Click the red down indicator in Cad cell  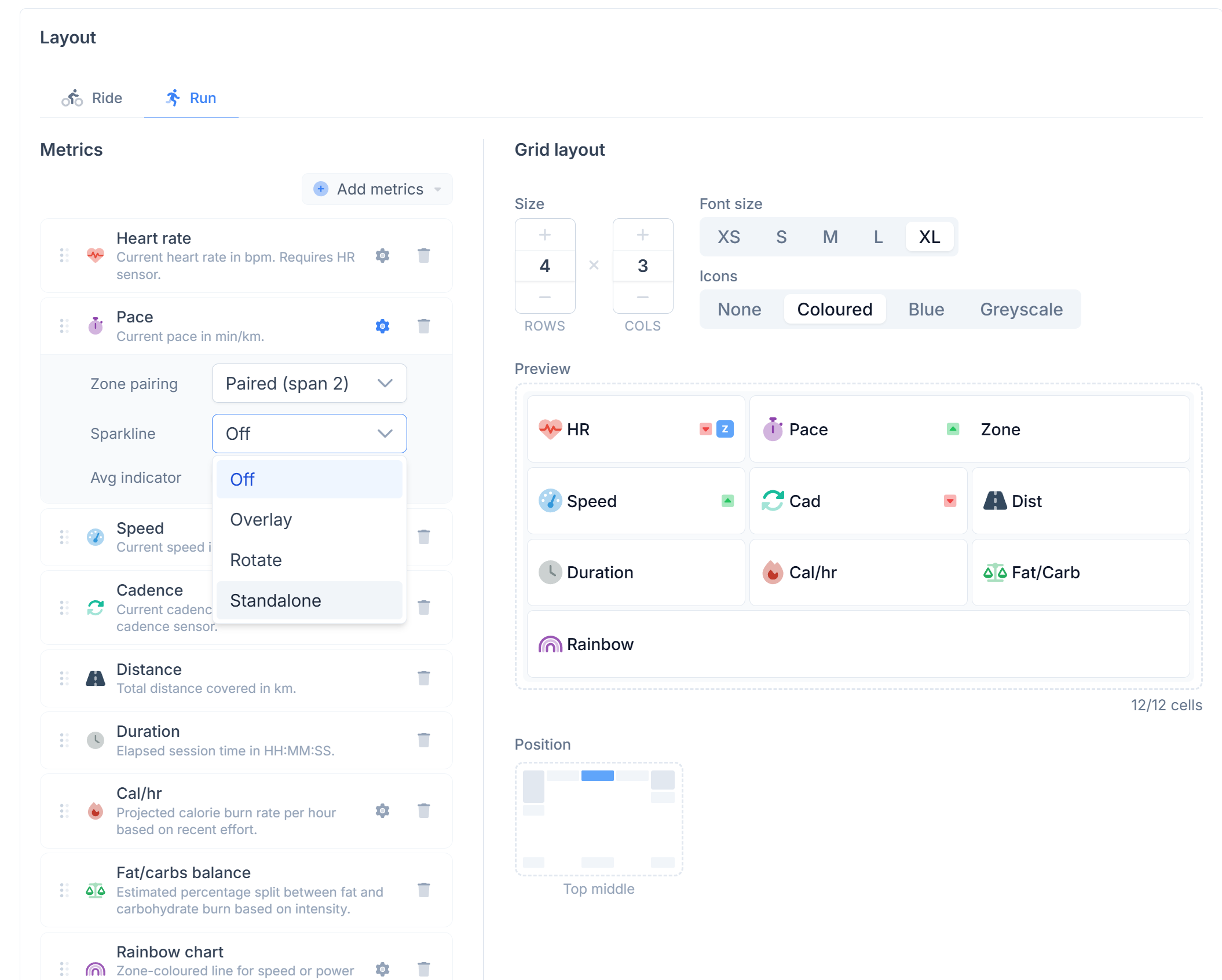click(x=950, y=501)
